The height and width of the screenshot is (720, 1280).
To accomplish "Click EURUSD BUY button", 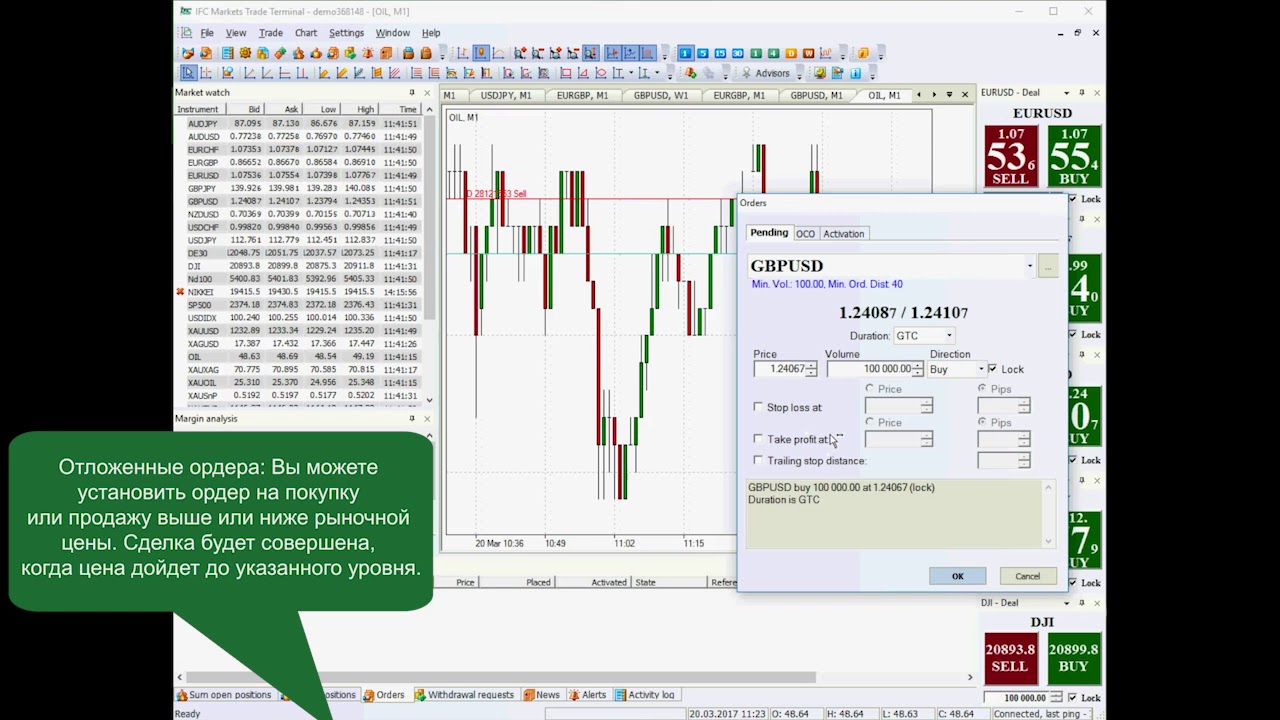I will click(1074, 156).
